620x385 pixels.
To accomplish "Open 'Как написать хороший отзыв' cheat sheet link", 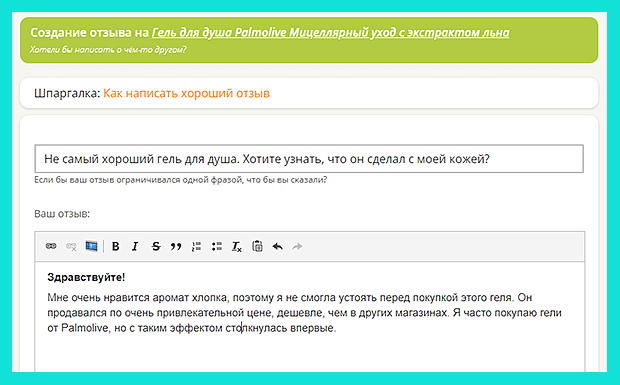I will pos(187,93).
